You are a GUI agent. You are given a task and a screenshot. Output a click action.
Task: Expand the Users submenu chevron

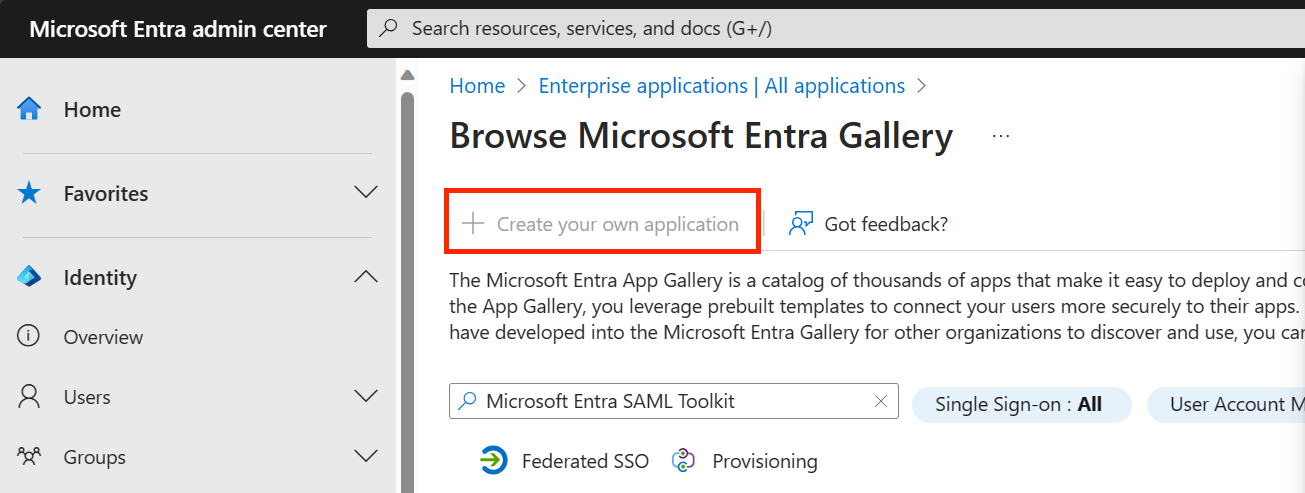(x=366, y=397)
